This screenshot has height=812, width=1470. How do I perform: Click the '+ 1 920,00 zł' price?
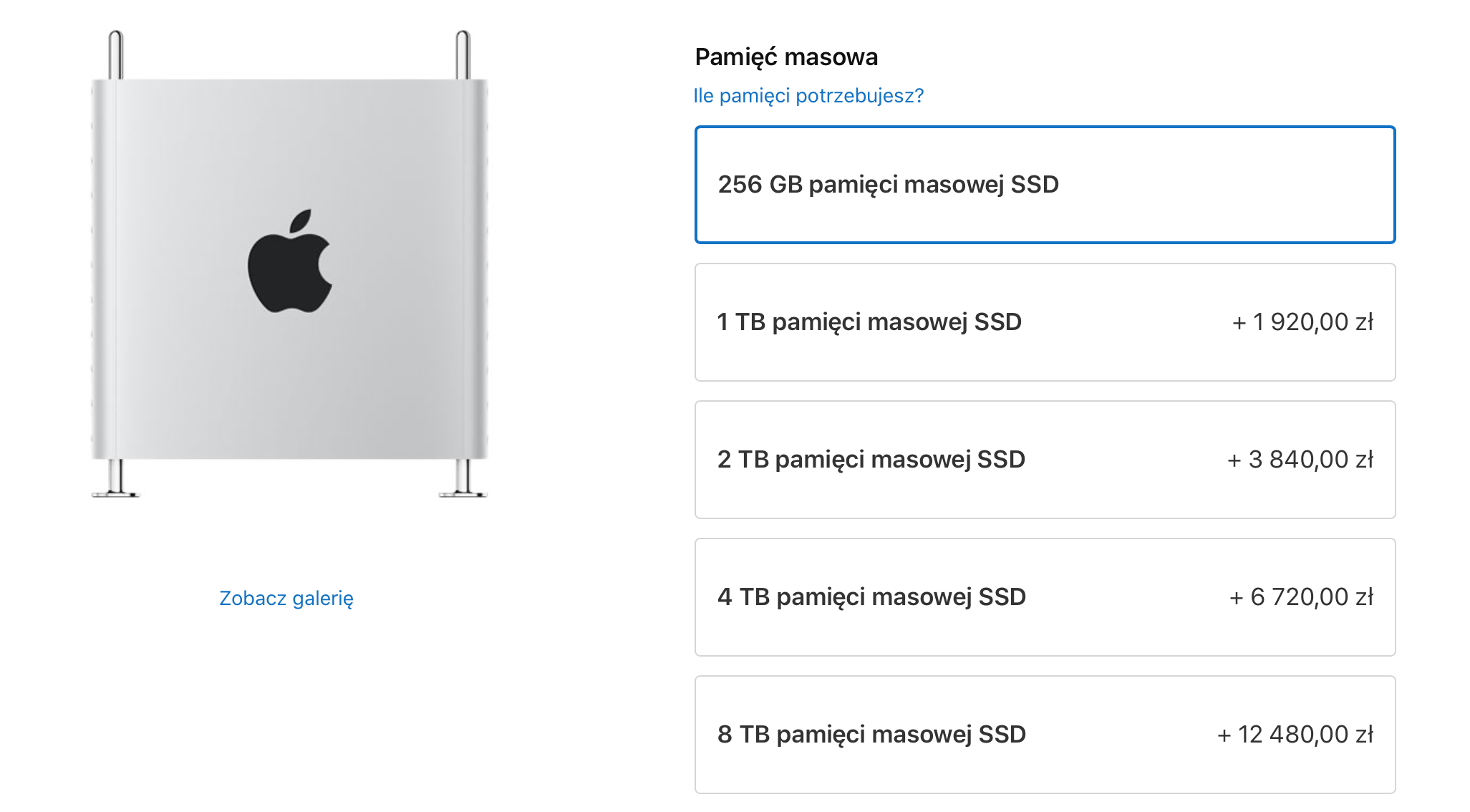[1302, 322]
